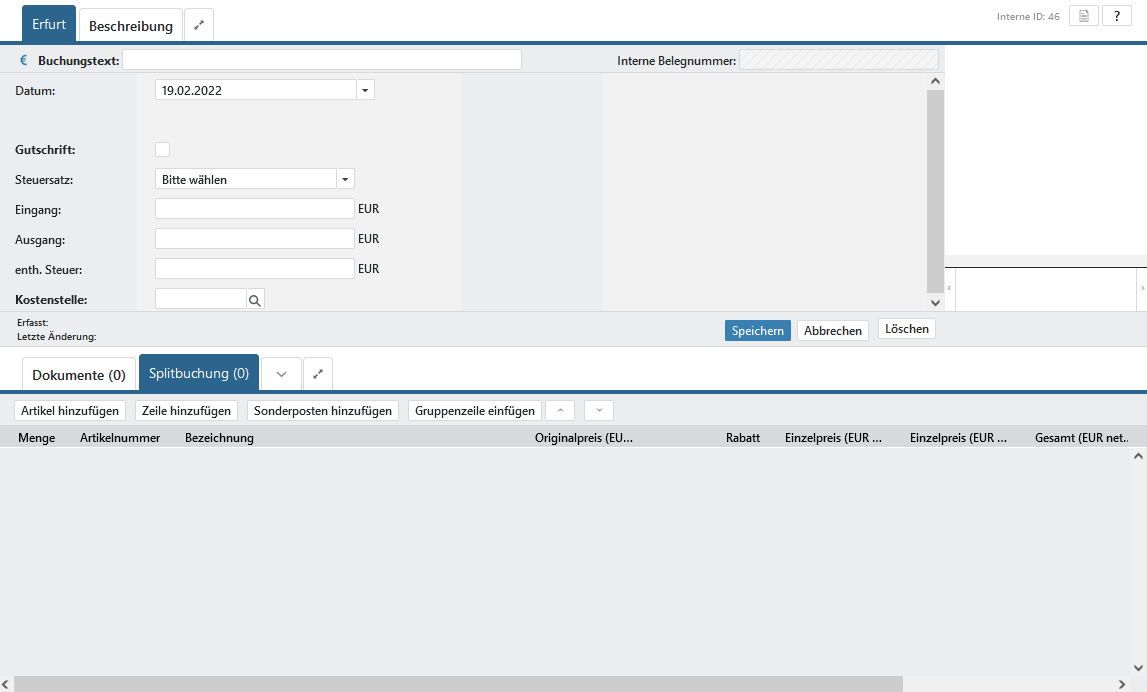Switch to the Beschreibung tab
The height and width of the screenshot is (692, 1147).
131,26
